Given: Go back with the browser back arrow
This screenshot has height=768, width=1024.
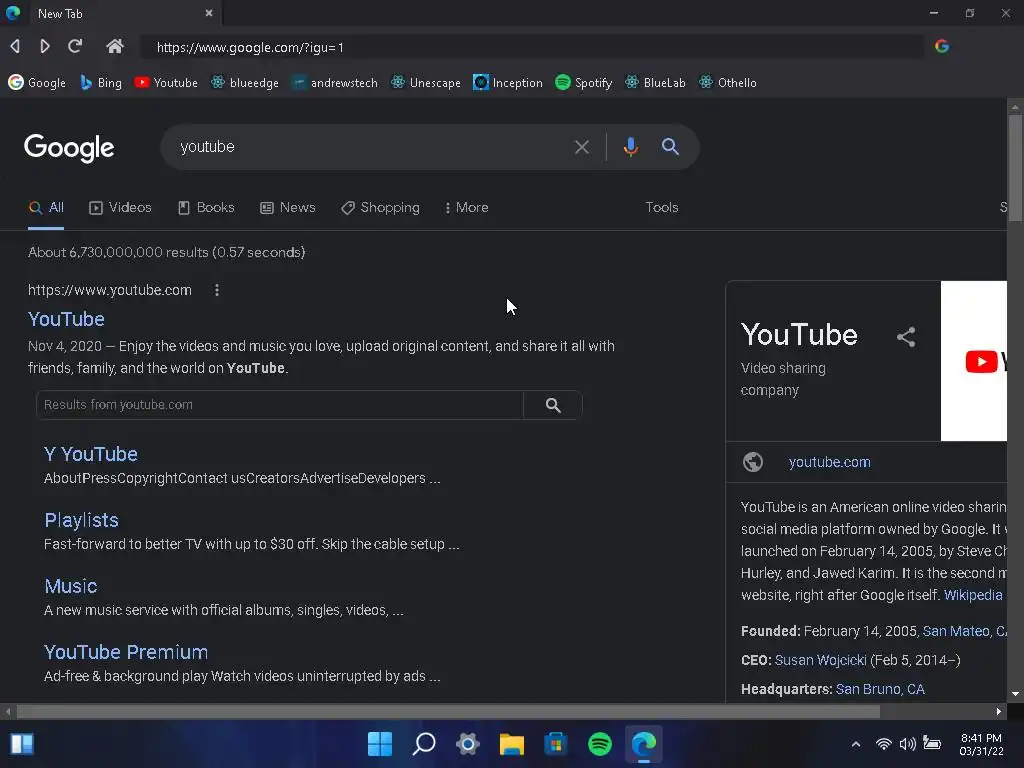Looking at the screenshot, I should [x=15, y=46].
